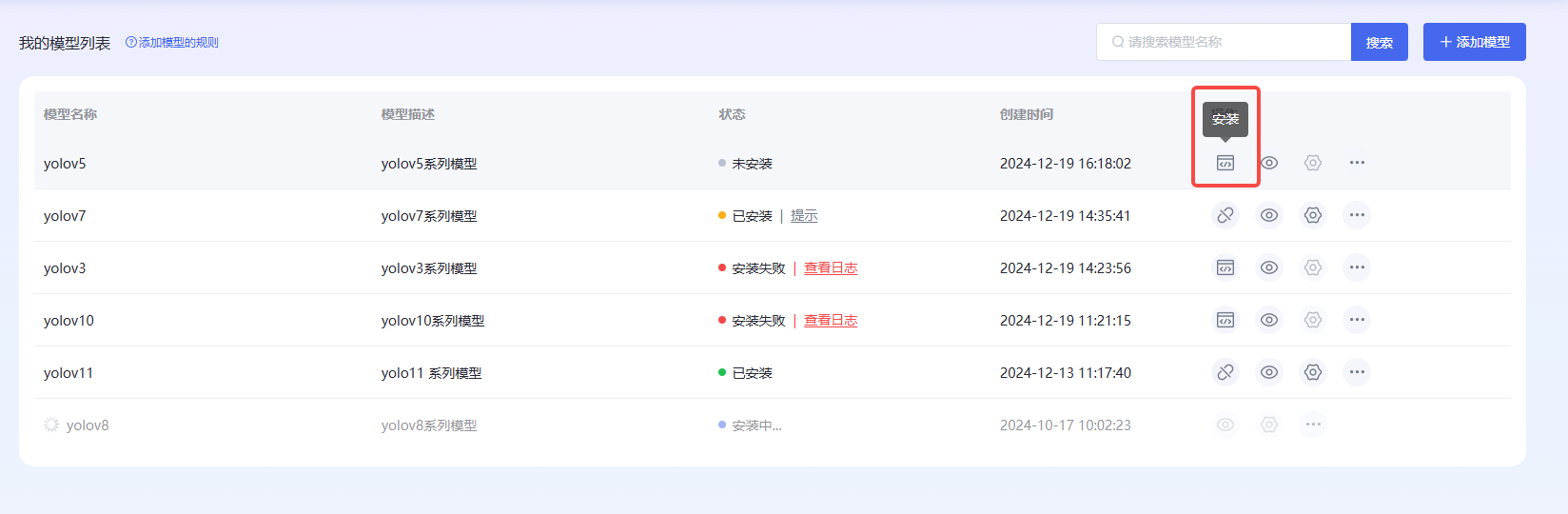Image resolution: width=1568 pixels, height=514 pixels.
Task: Click settings hexagon icon in yolov8 row
Action: click(1269, 425)
